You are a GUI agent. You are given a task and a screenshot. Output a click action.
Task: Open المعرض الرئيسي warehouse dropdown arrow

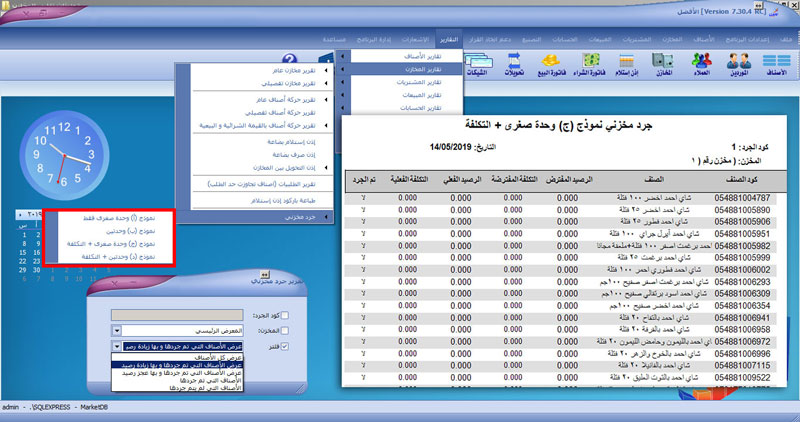[x=116, y=331]
